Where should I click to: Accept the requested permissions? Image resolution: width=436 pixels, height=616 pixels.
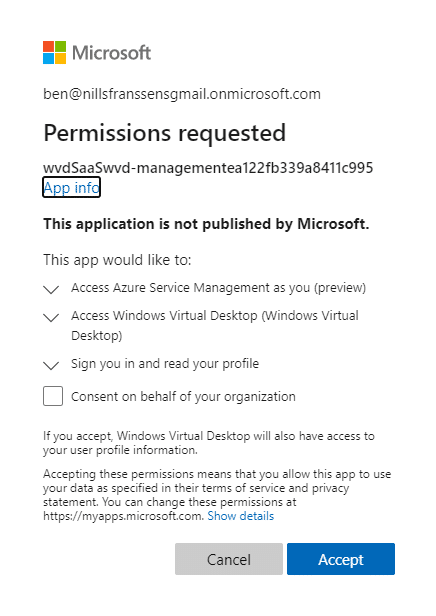click(x=341, y=559)
